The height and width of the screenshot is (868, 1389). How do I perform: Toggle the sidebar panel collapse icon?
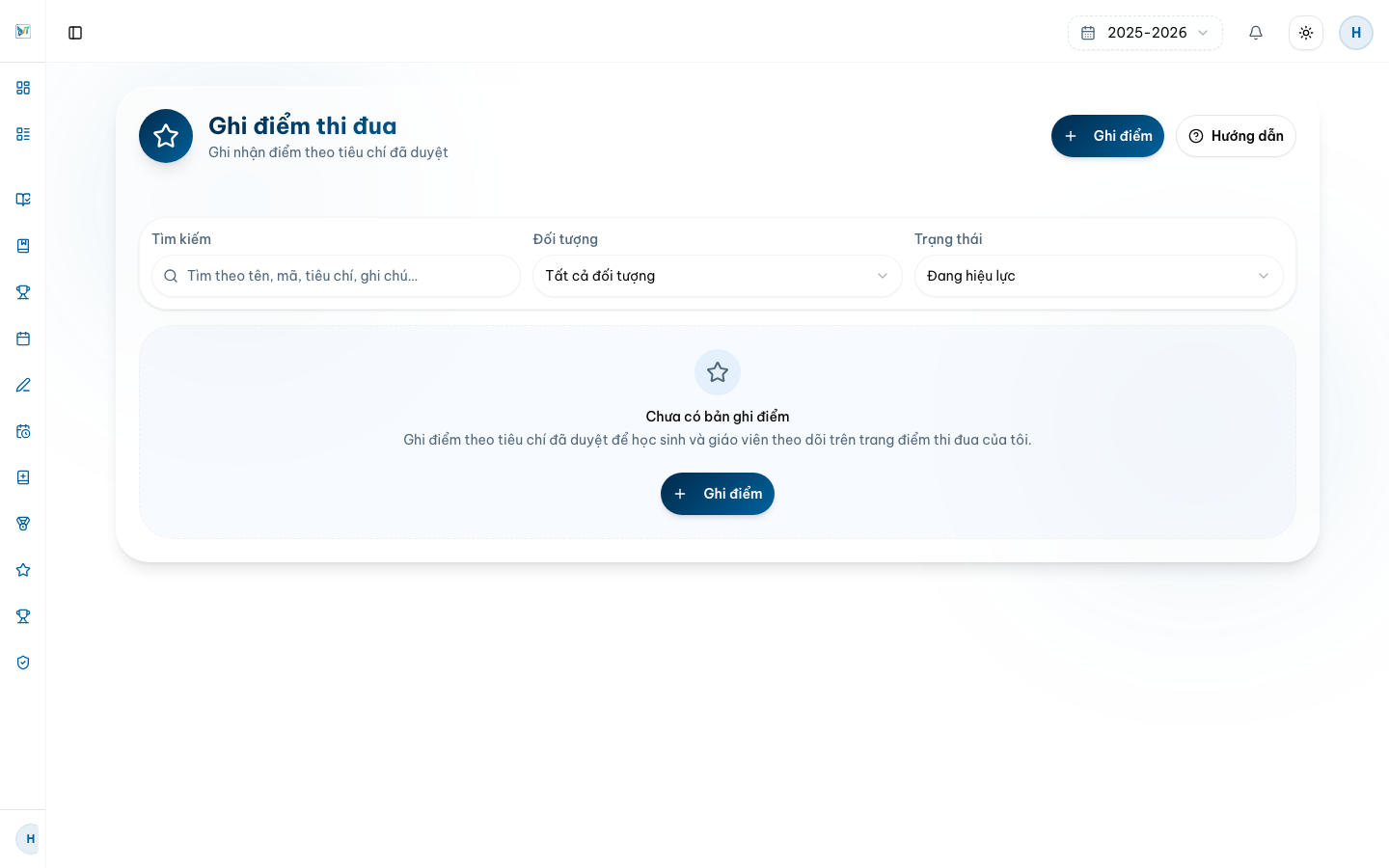pos(75,33)
